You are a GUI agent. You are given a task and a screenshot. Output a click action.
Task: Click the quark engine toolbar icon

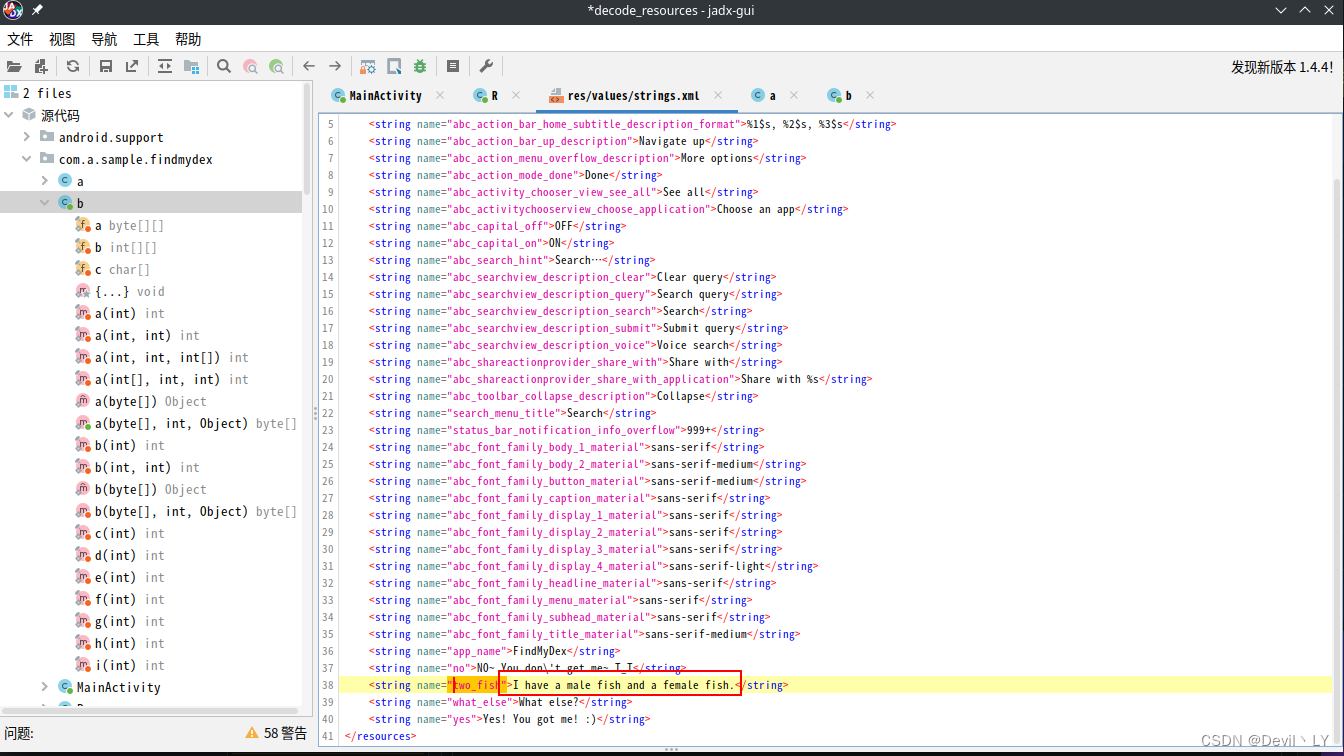click(394, 66)
